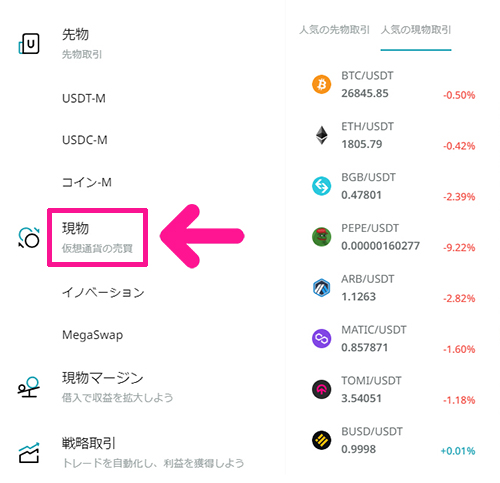Viewport: 500px width, 483px height.
Task: Click the green PEPE frog icon
Action: click(x=321, y=237)
